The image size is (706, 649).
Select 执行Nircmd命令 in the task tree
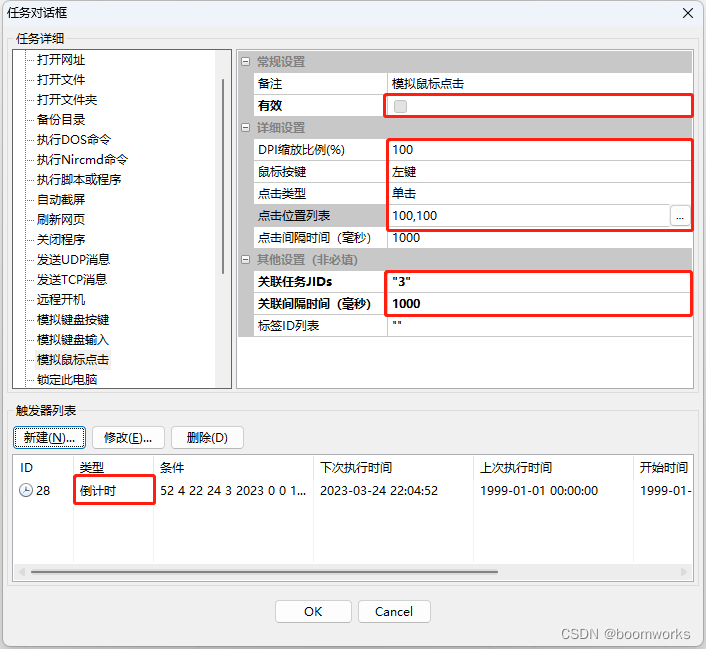click(82, 159)
